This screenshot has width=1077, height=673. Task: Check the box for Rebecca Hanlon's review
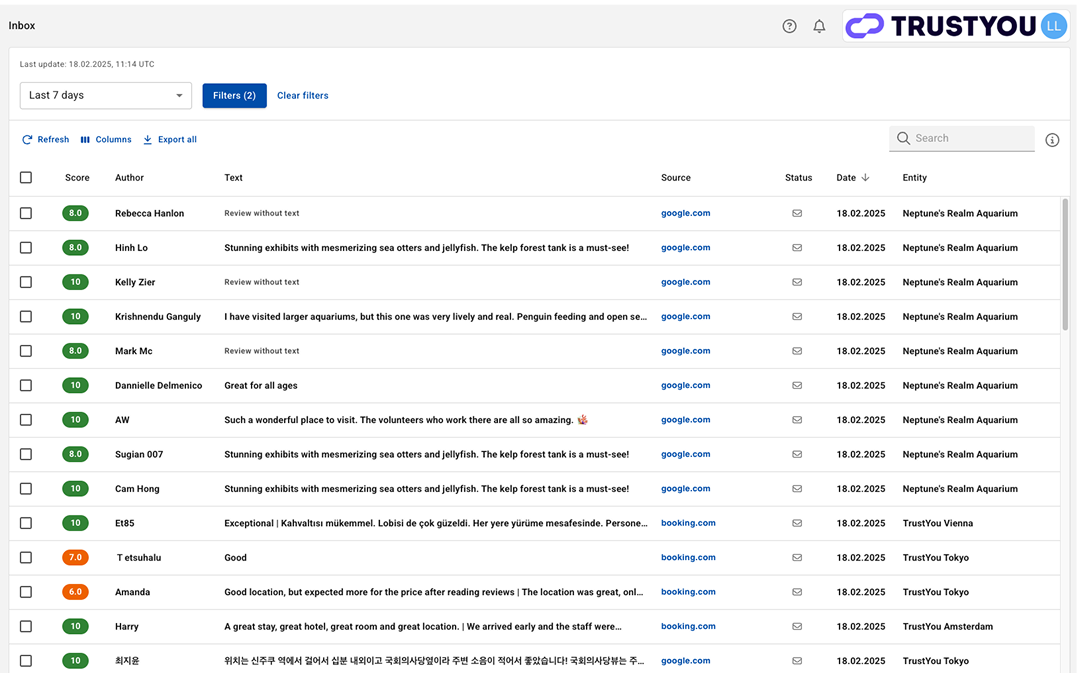coord(26,214)
